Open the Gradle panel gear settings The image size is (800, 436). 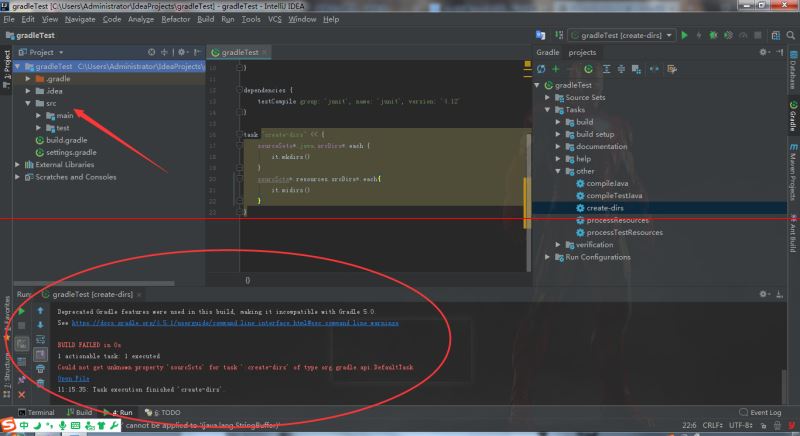764,52
